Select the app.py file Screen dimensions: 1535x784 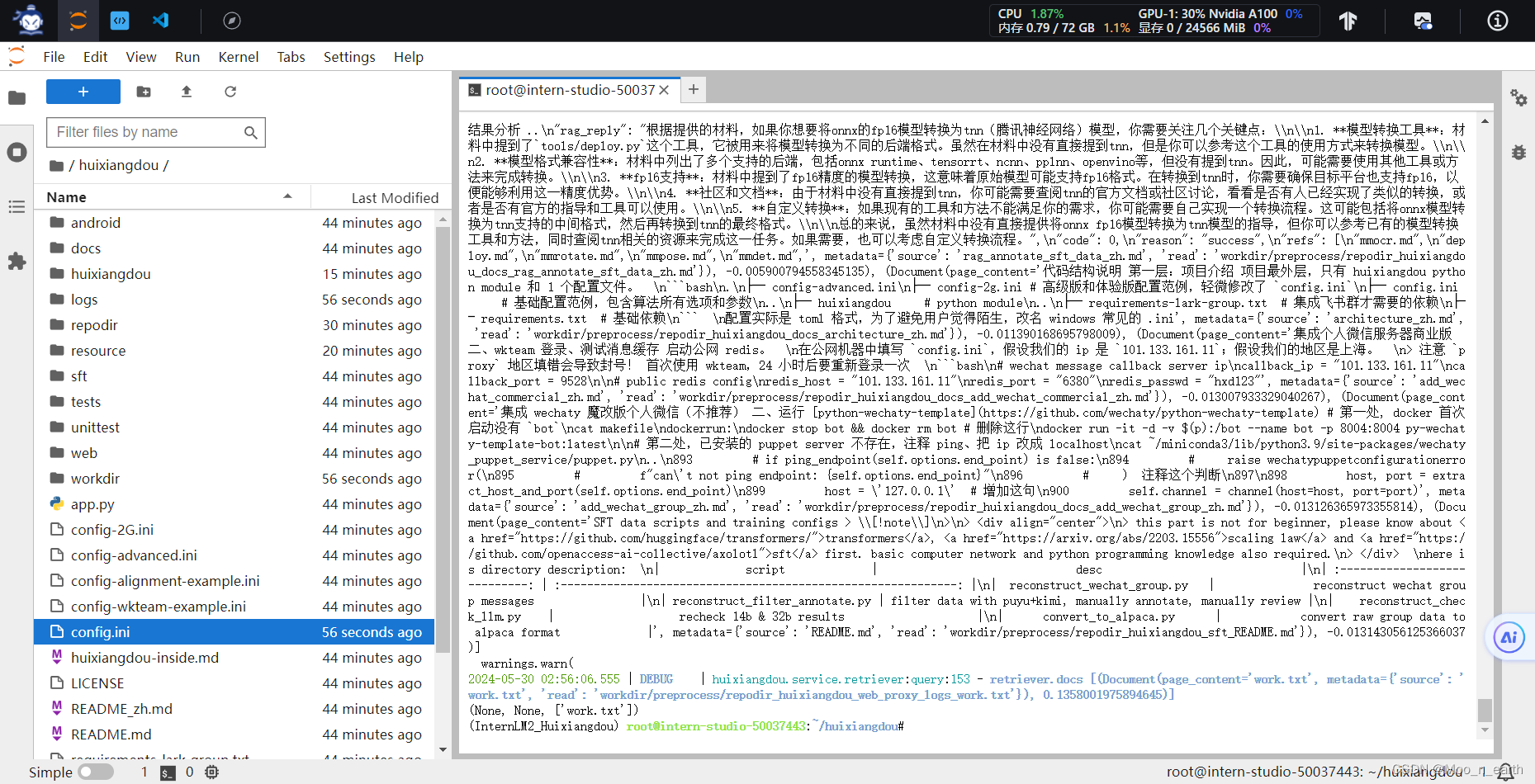[235, 504]
